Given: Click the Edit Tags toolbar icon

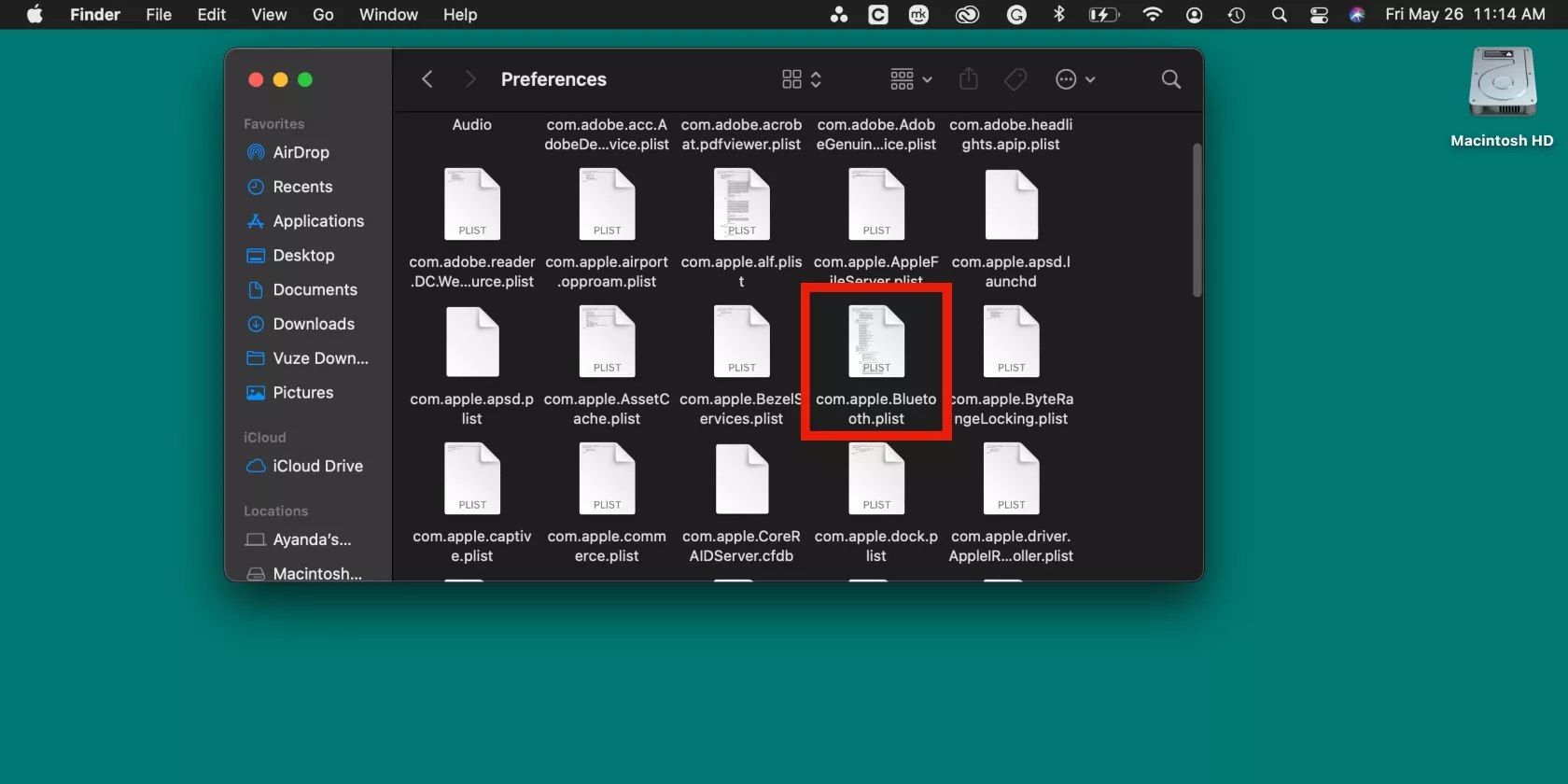Looking at the screenshot, I should tap(1015, 79).
